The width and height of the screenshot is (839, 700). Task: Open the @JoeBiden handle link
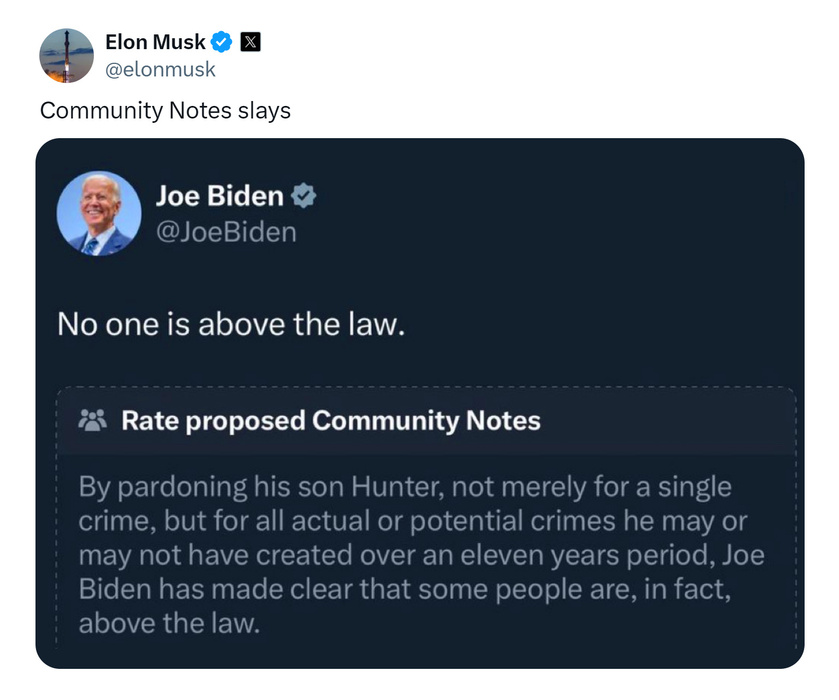(x=226, y=232)
